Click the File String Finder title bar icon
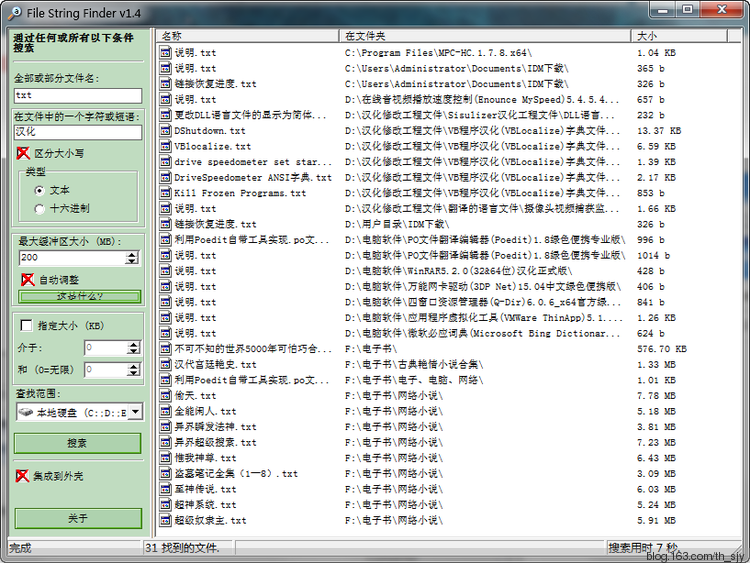750x563 pixels. 15,13
